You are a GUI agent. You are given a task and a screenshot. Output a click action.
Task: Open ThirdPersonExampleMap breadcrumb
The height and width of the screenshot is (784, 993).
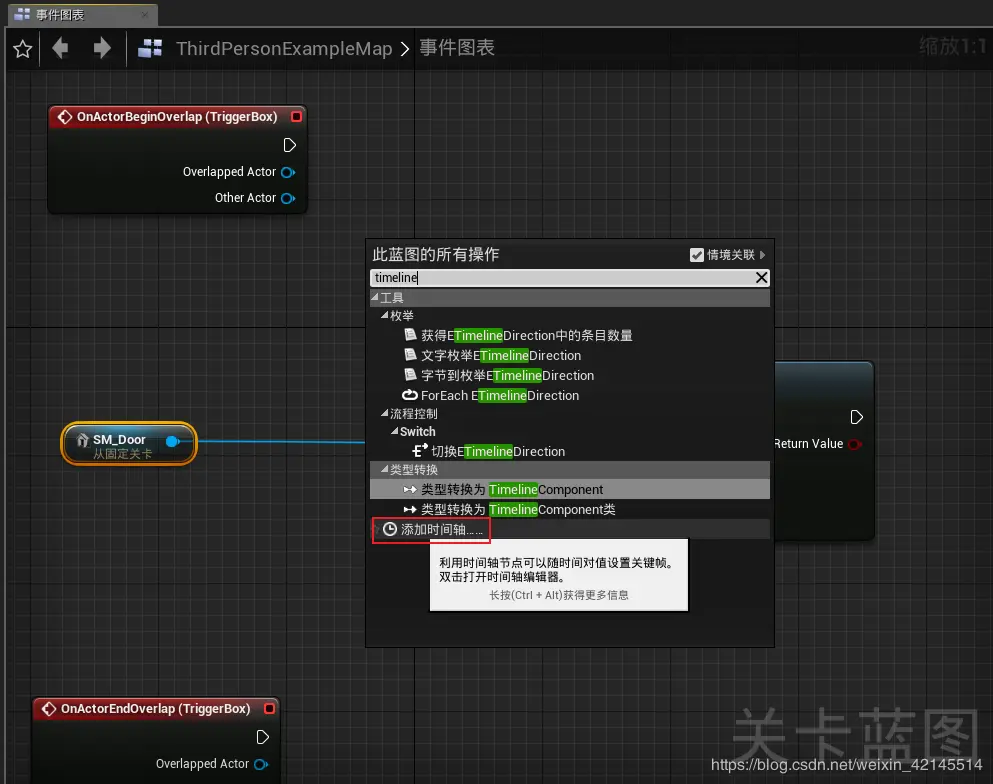(x=284, y=48)
